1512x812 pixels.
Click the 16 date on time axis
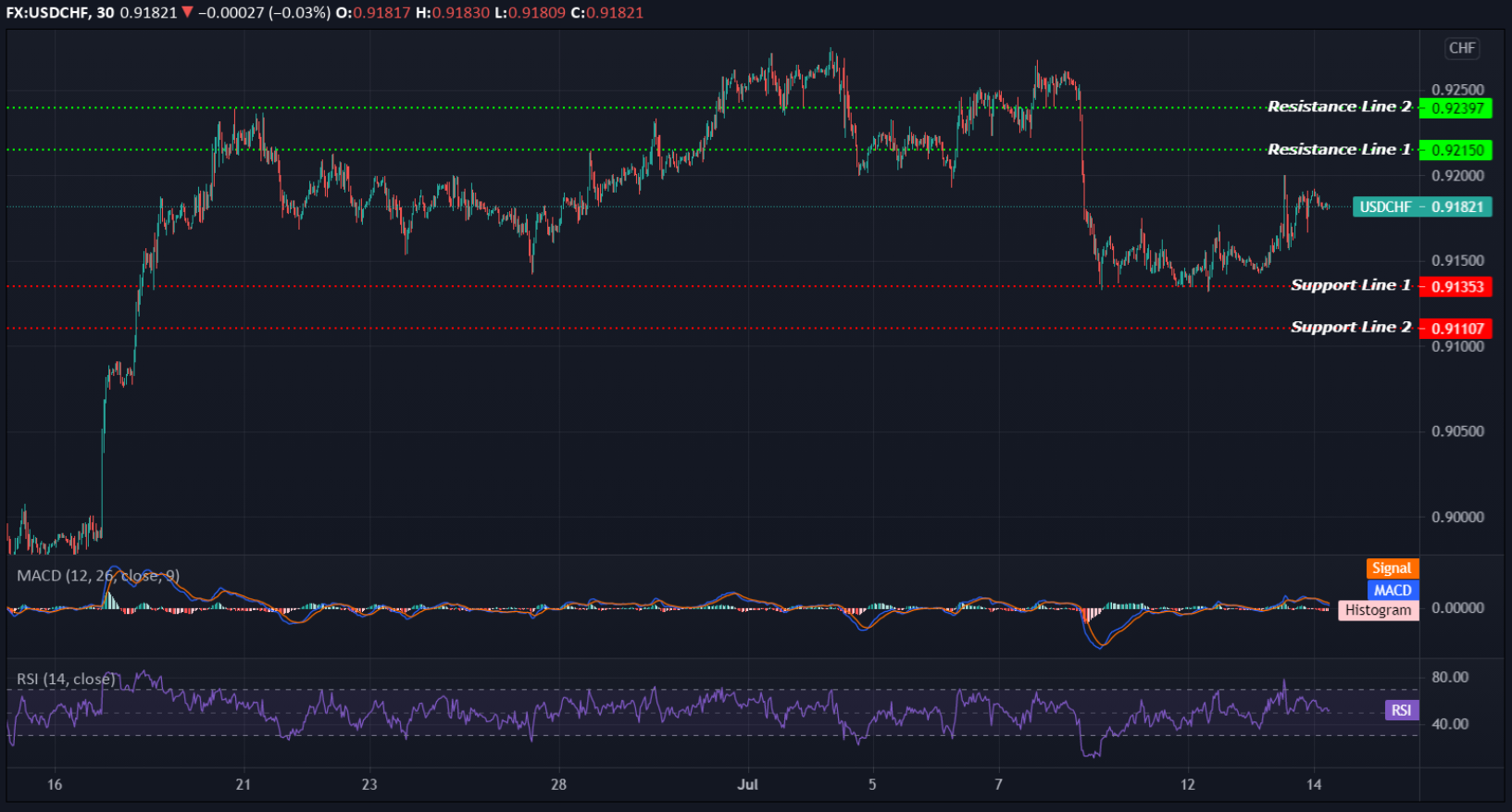(x=55, y=785)
